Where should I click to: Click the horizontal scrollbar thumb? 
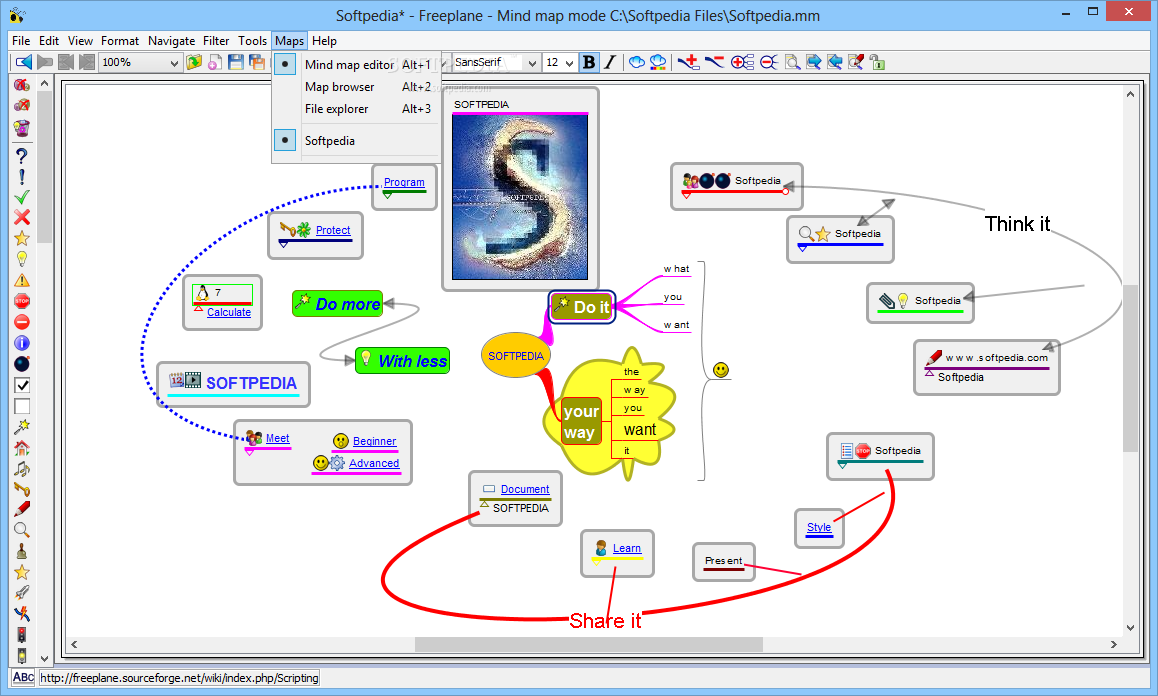coord(589,644)
